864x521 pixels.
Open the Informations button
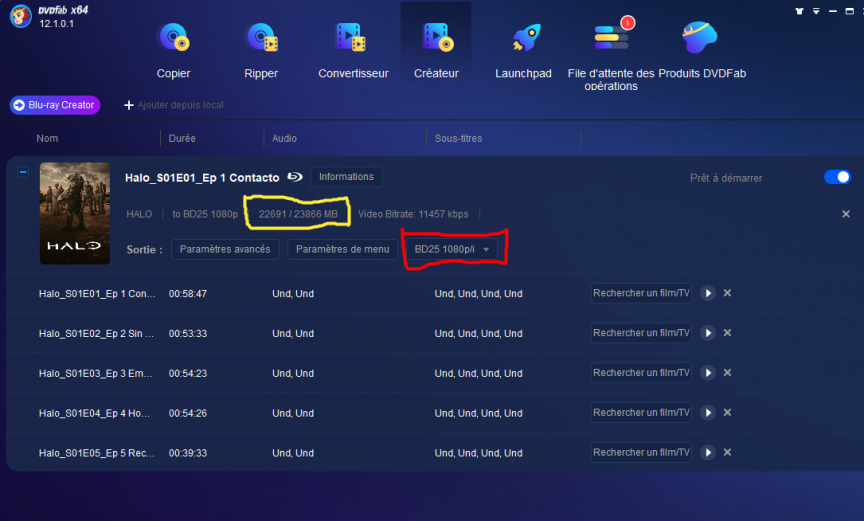(x=346, y=177)
